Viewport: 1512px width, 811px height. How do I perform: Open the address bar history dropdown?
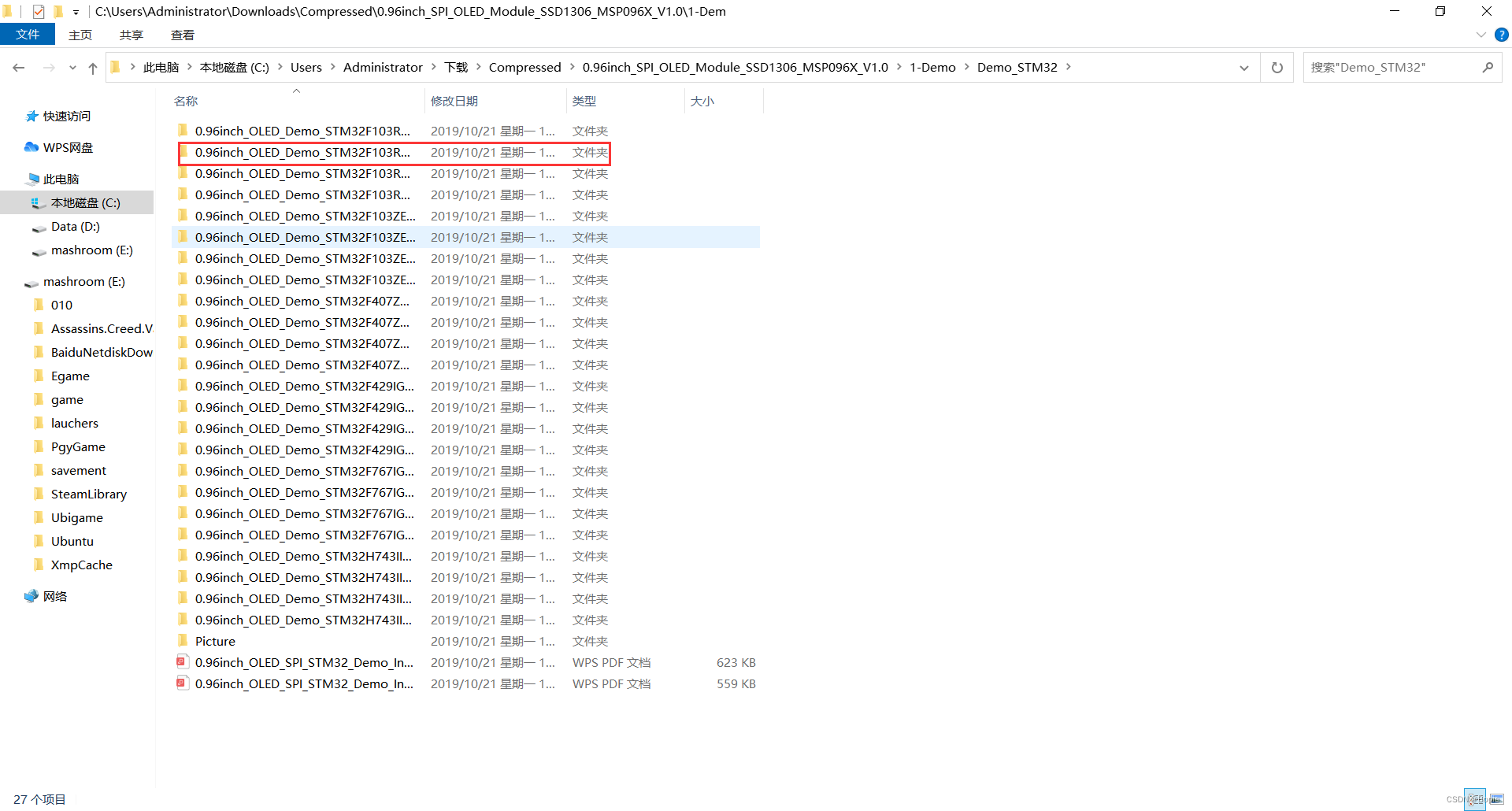1244,68
